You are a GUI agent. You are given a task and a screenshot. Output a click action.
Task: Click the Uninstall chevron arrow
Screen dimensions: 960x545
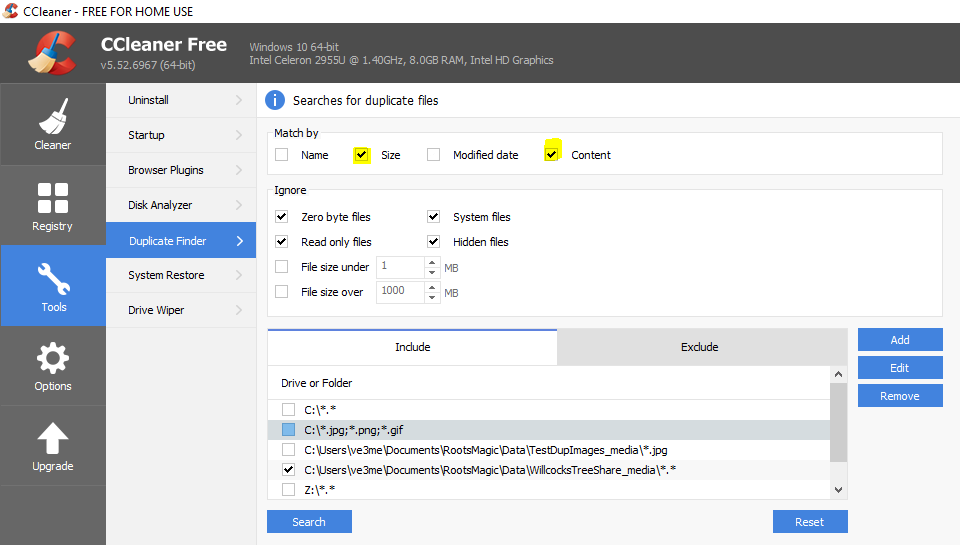pyautogui.click(x=239, y=100)
